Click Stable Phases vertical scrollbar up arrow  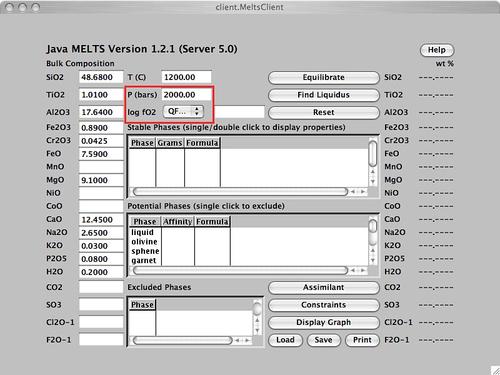click(x=373, y=172)
